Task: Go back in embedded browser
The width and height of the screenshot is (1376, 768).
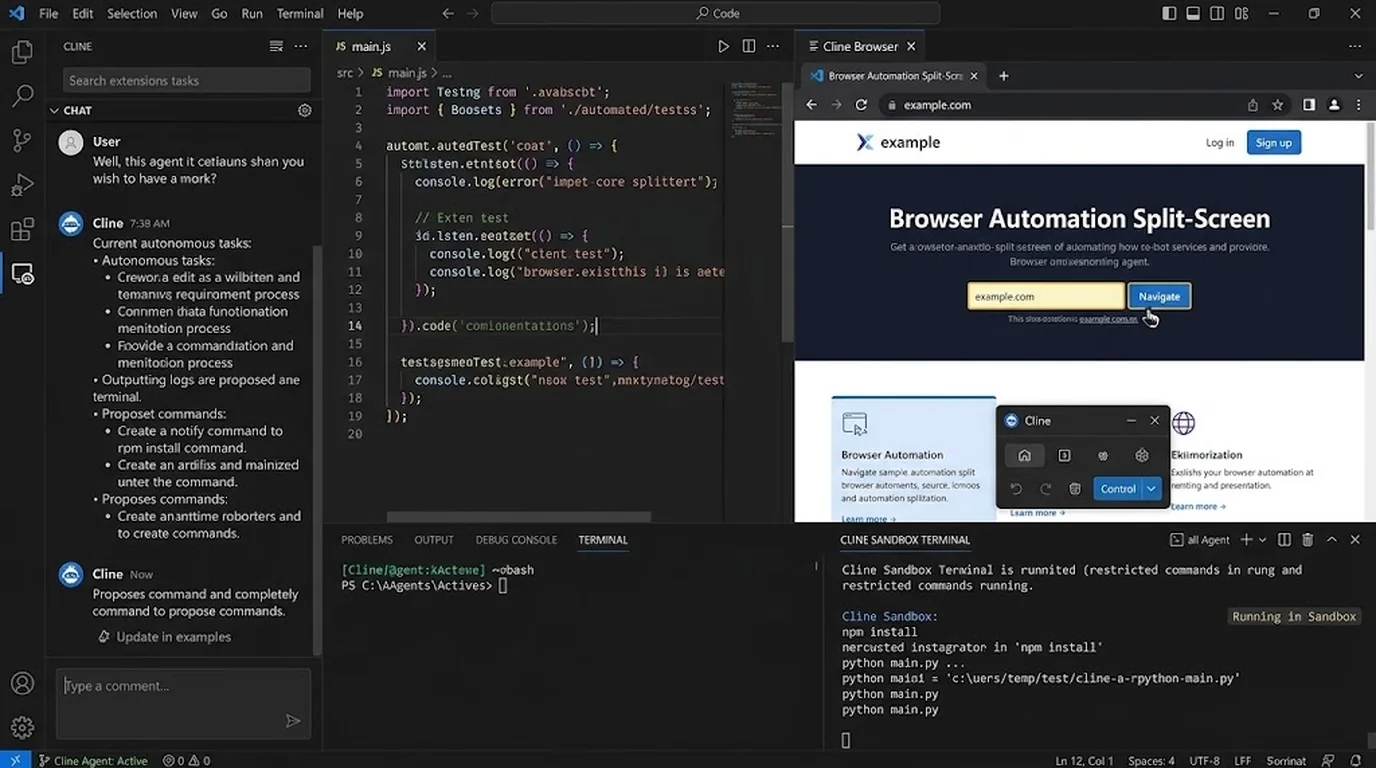Action: (x=812, y=105)
